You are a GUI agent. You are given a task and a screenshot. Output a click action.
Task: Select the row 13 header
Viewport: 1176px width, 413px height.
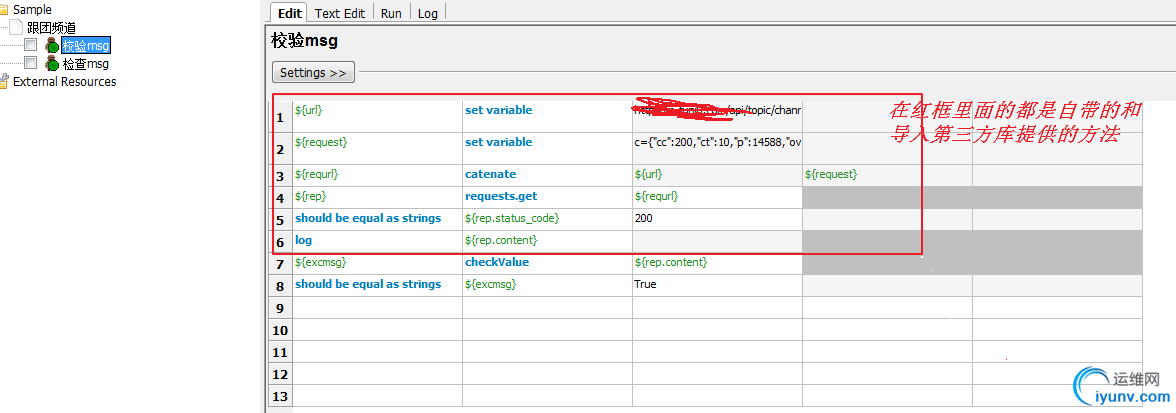[x=280, y=396]
